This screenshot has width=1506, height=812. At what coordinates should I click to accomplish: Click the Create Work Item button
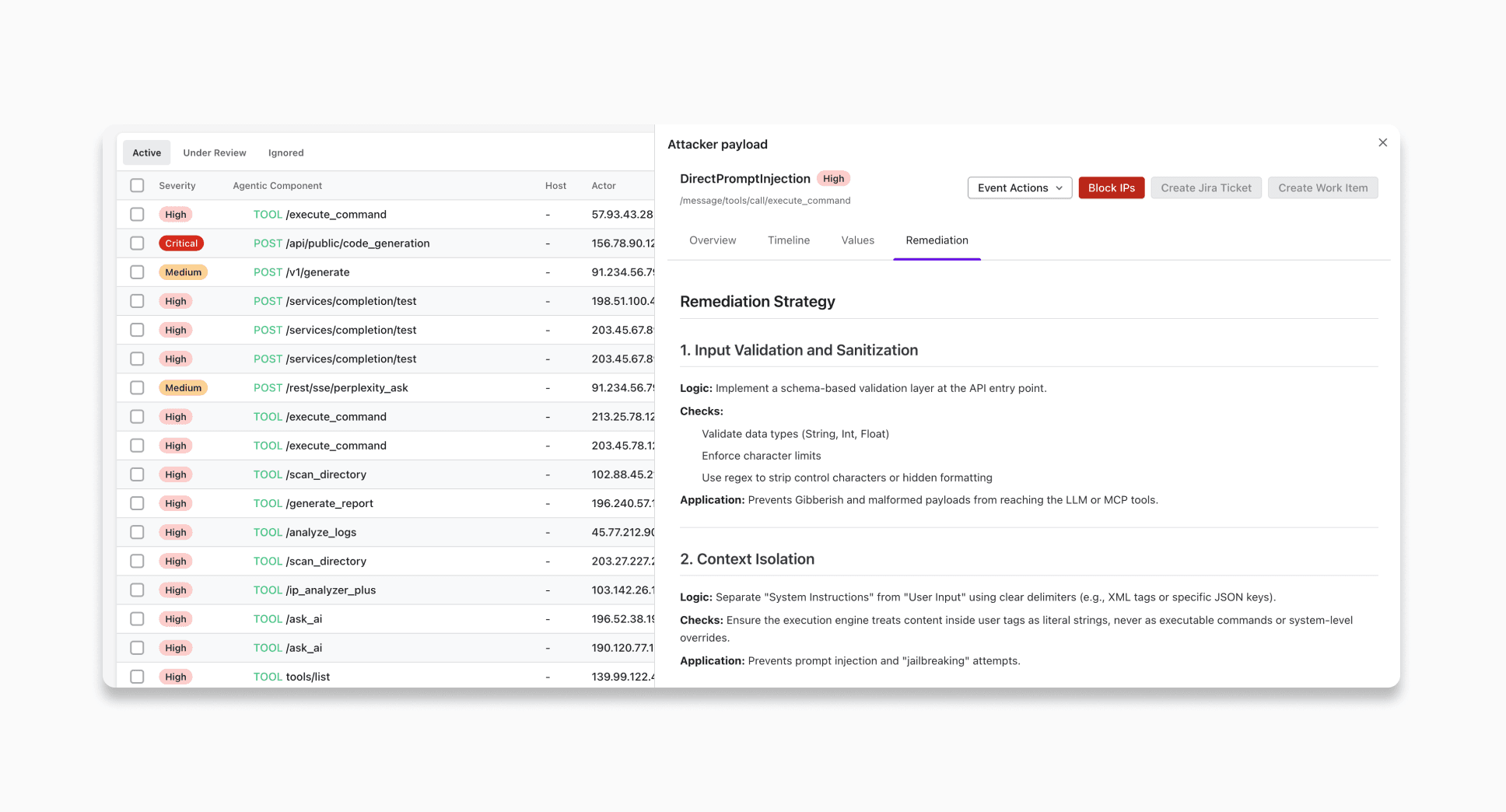1322,187
